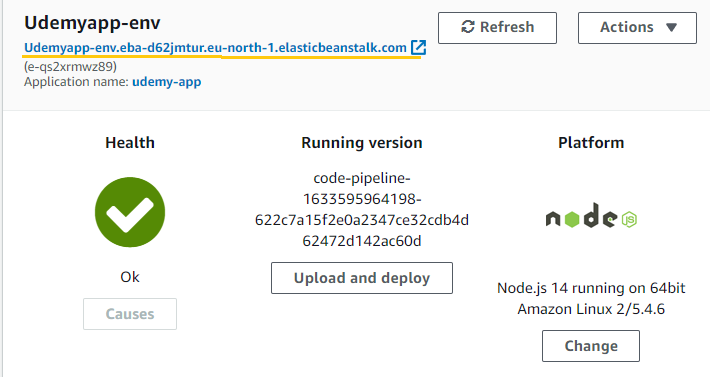Click the green health checkmark icon
Viewport: 710px width, 377px height.
(130, 212)
